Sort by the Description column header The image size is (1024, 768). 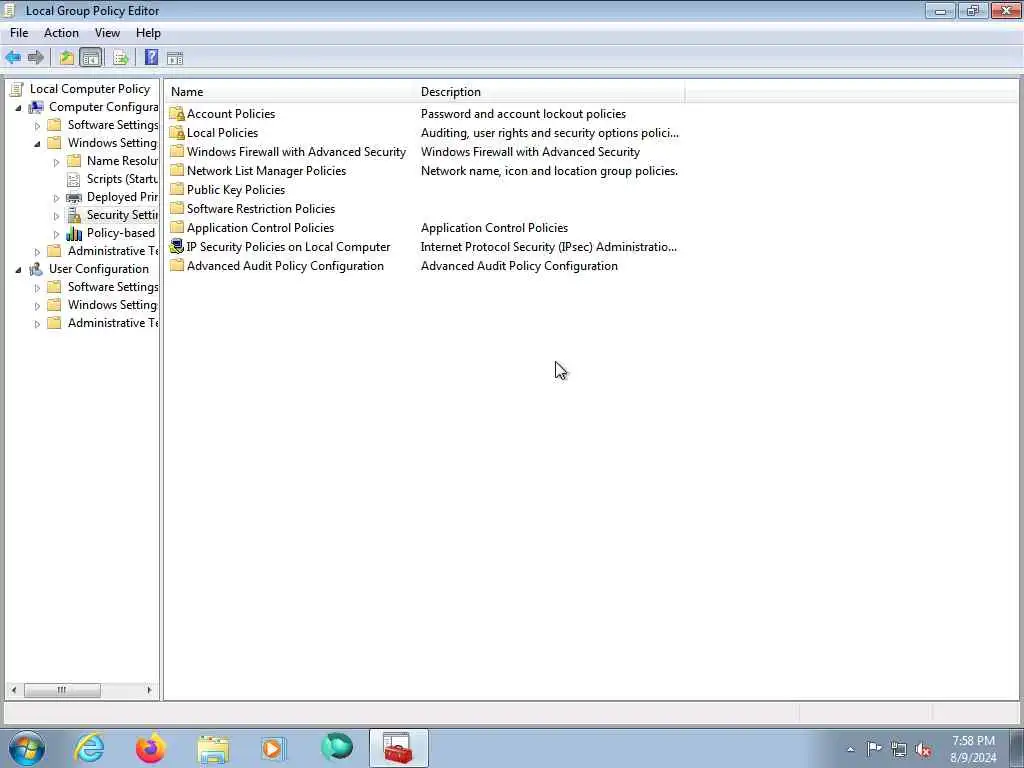[551, 92]
